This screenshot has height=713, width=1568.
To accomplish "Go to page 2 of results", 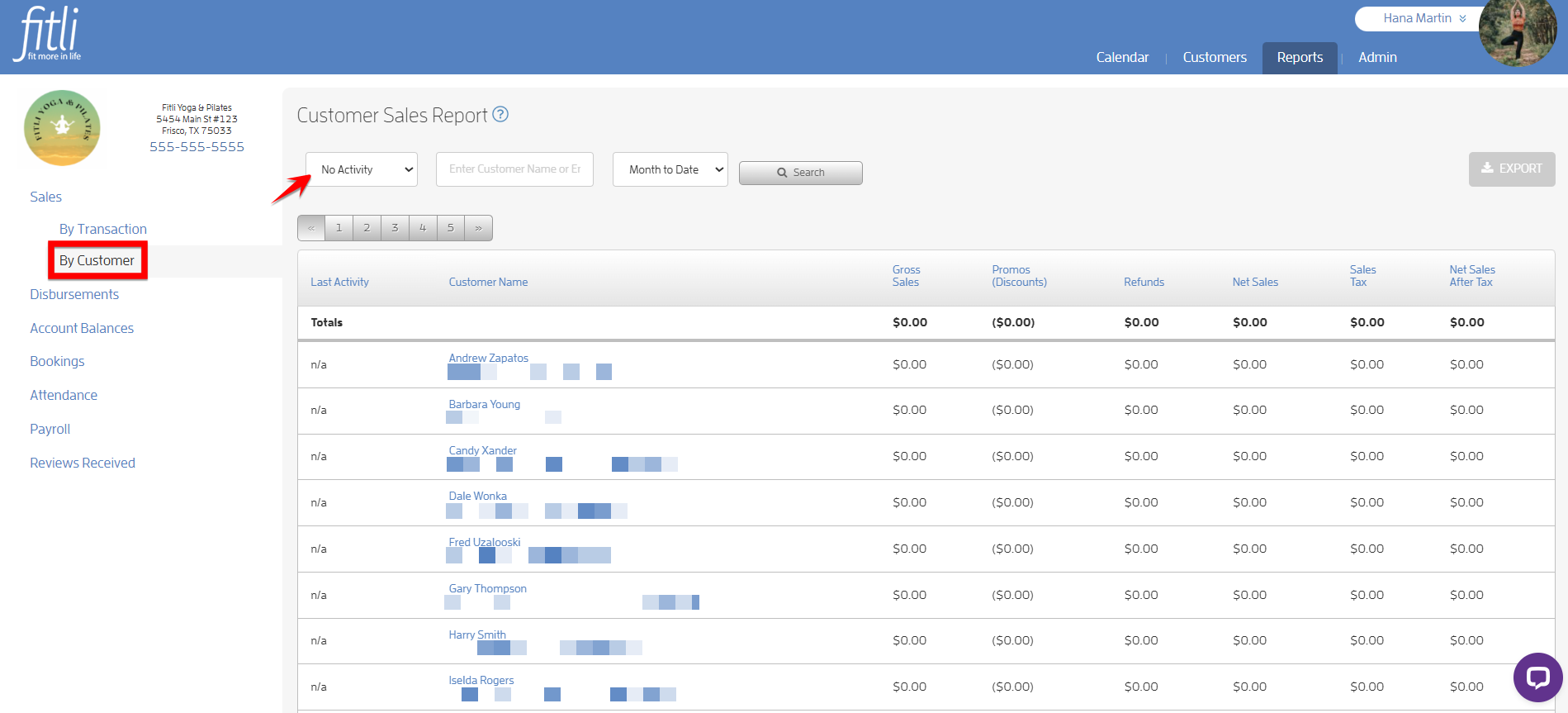I will [367, 228].
